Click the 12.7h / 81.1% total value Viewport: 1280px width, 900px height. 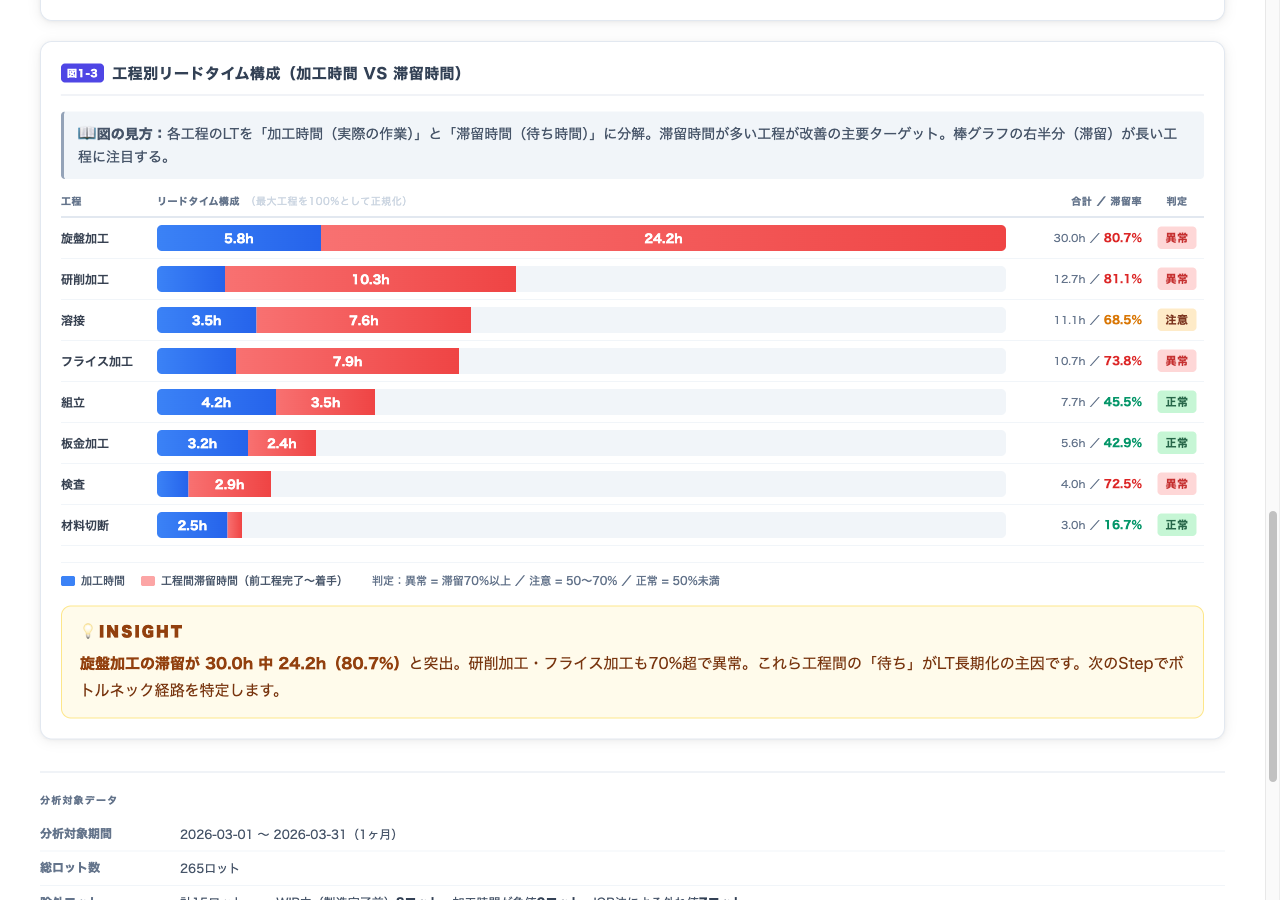(x=1097, y=279)
